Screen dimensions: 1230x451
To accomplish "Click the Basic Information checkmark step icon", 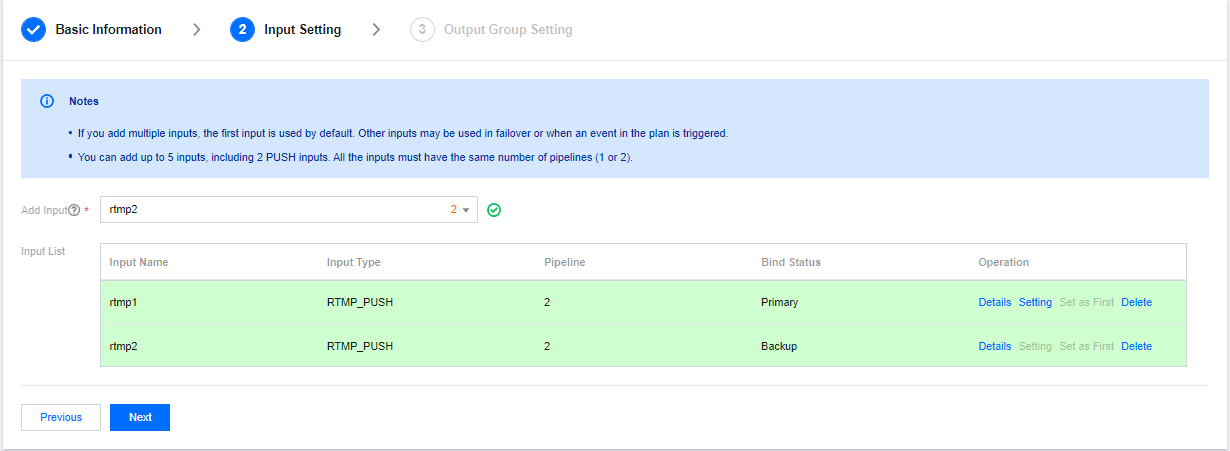I will click(34, 30).
